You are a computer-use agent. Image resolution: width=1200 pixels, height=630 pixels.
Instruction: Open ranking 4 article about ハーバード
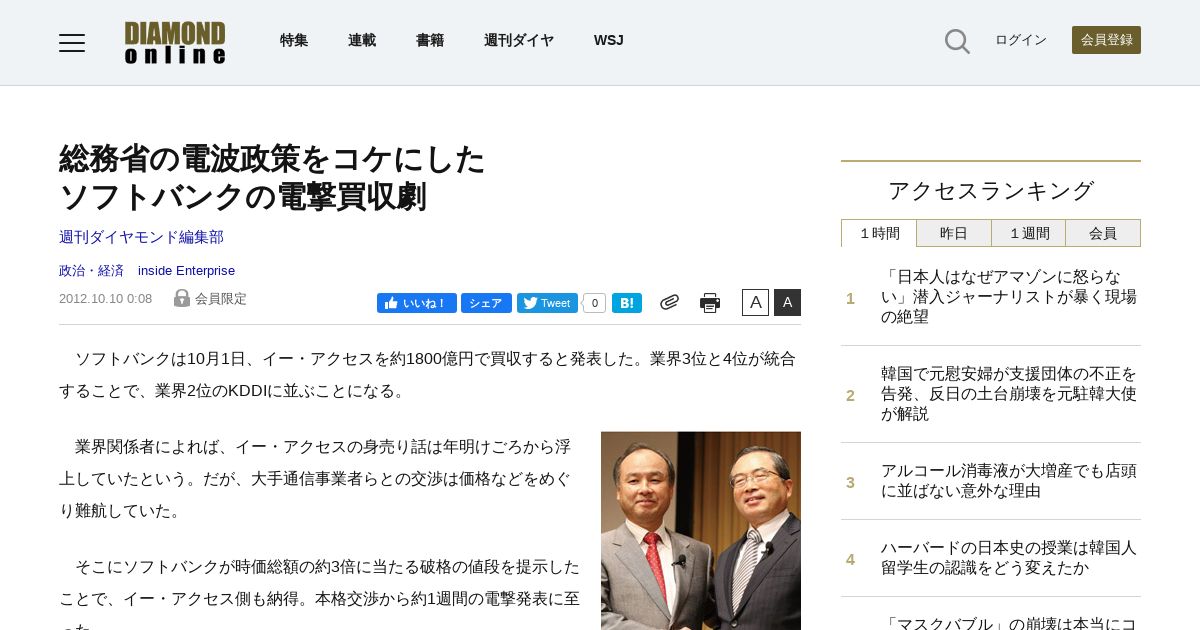coord(1008,558)
